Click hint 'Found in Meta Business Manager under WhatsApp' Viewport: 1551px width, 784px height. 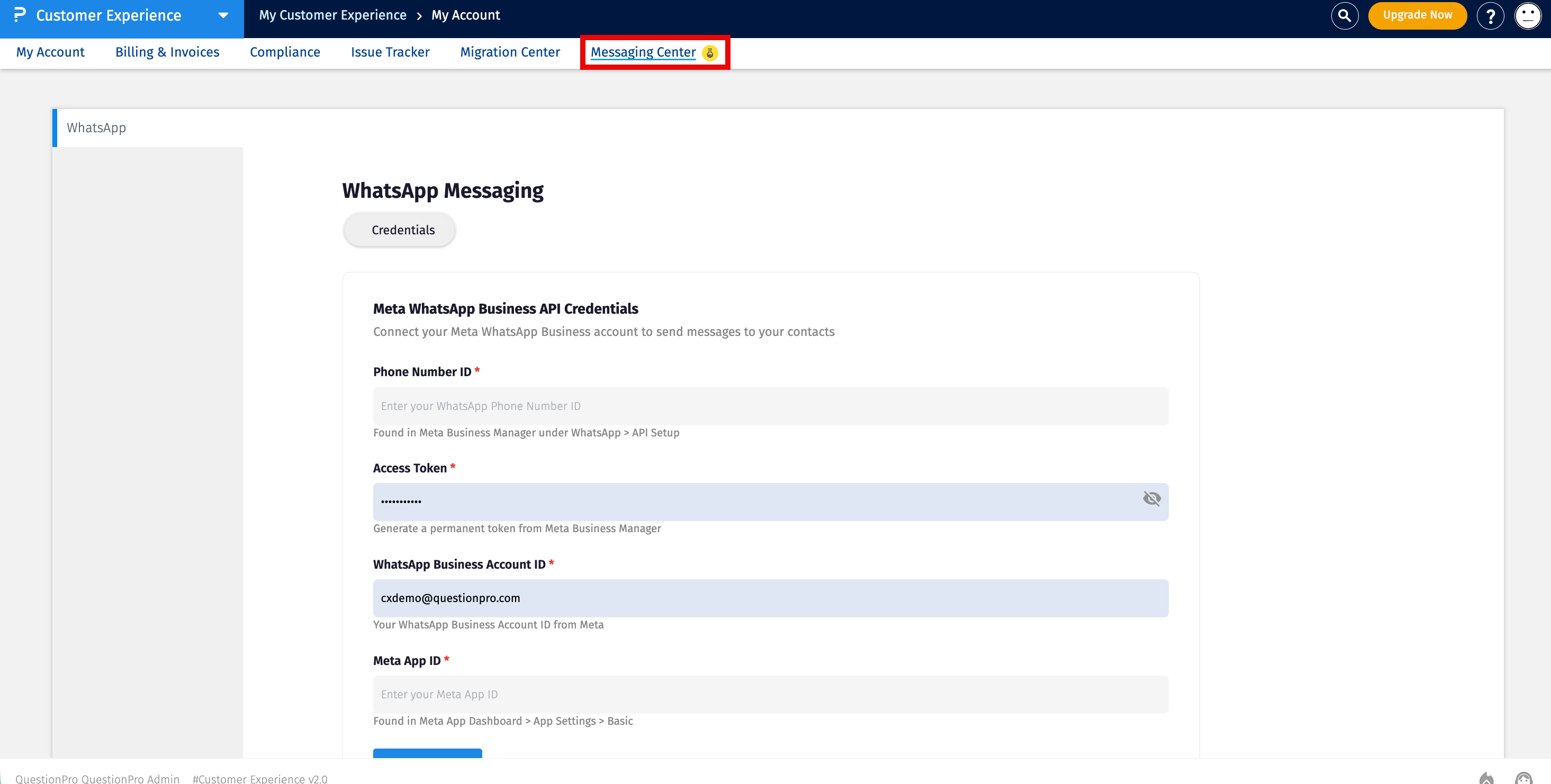526,433
